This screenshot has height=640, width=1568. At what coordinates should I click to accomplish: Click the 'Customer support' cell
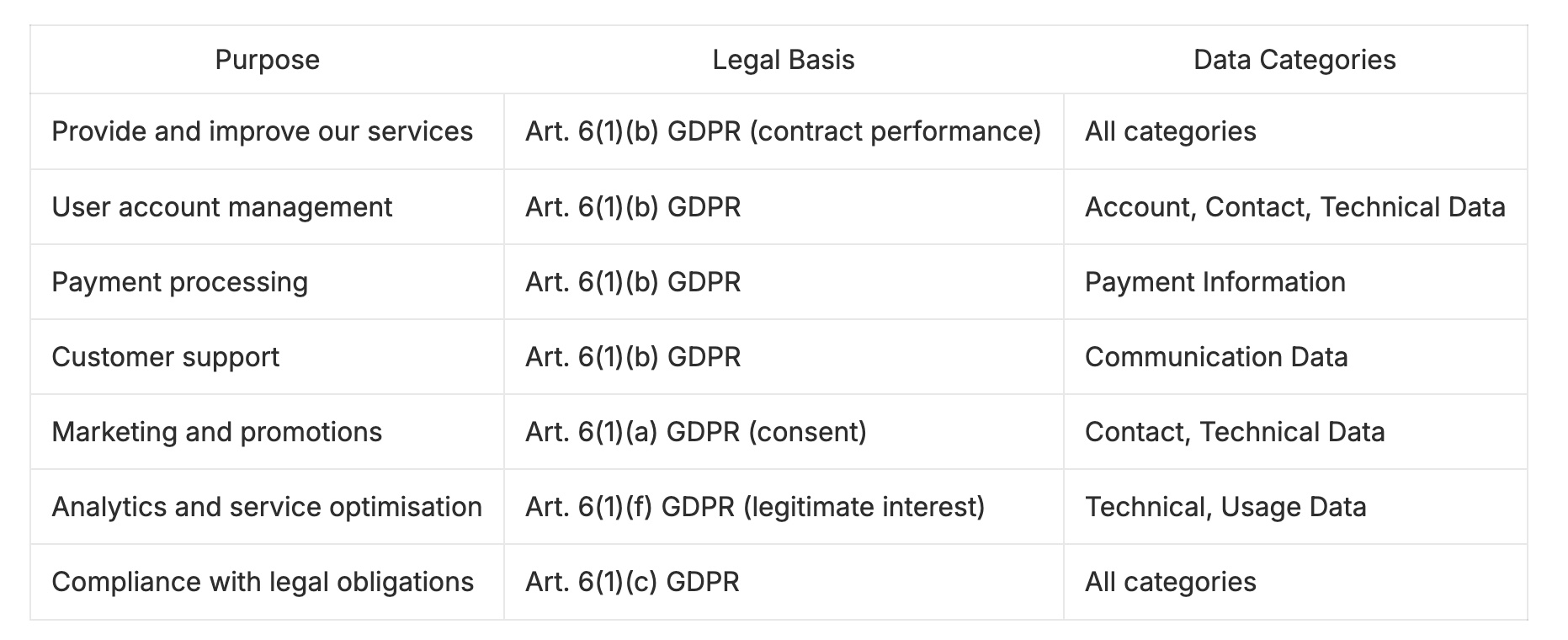(x=165, y=357)
